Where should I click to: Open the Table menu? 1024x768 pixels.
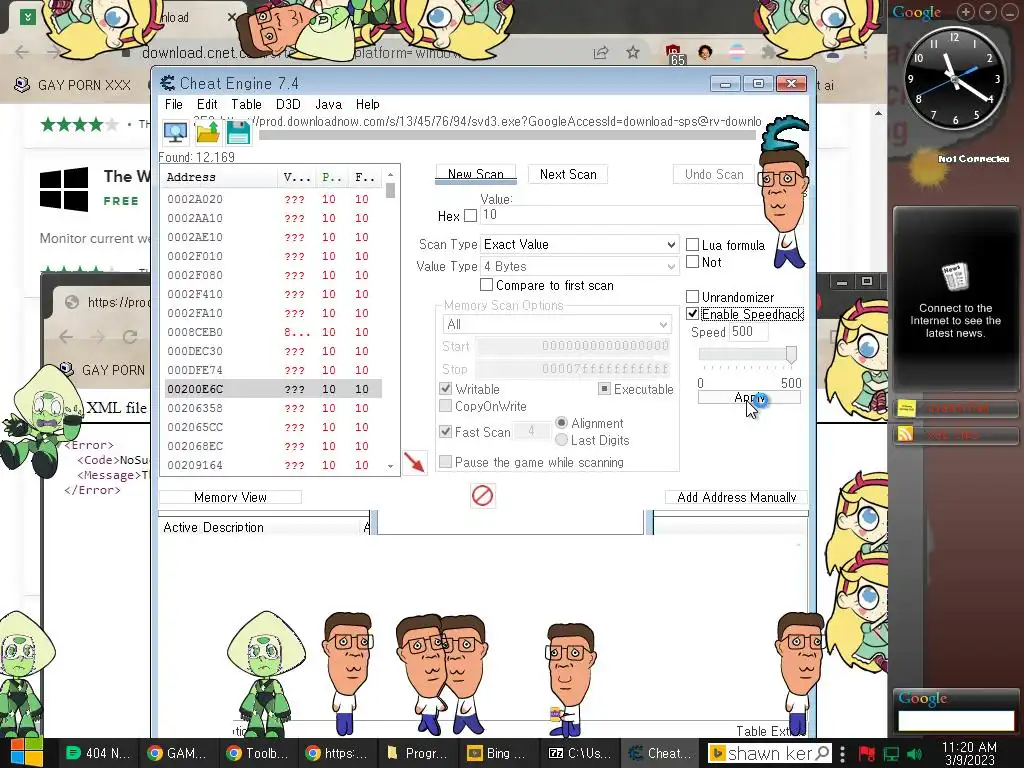246,104
